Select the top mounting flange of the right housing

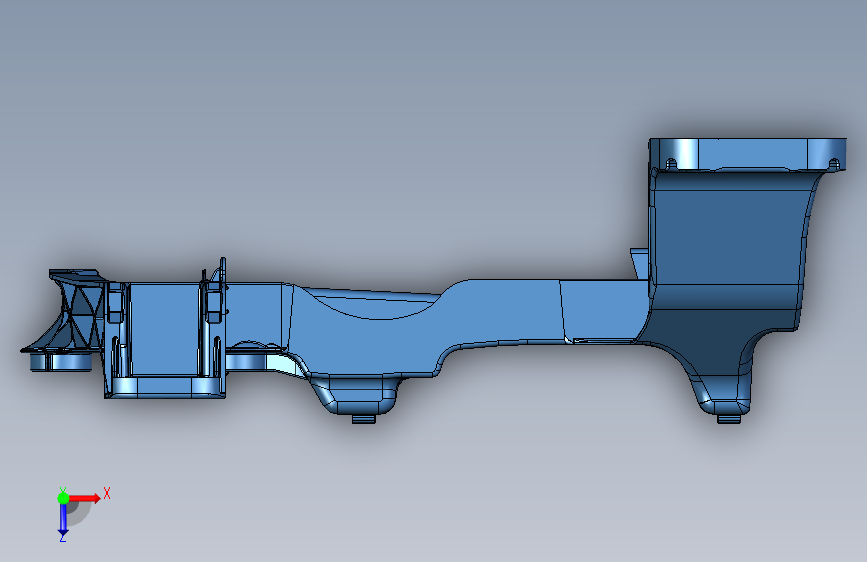coord(748,154)
